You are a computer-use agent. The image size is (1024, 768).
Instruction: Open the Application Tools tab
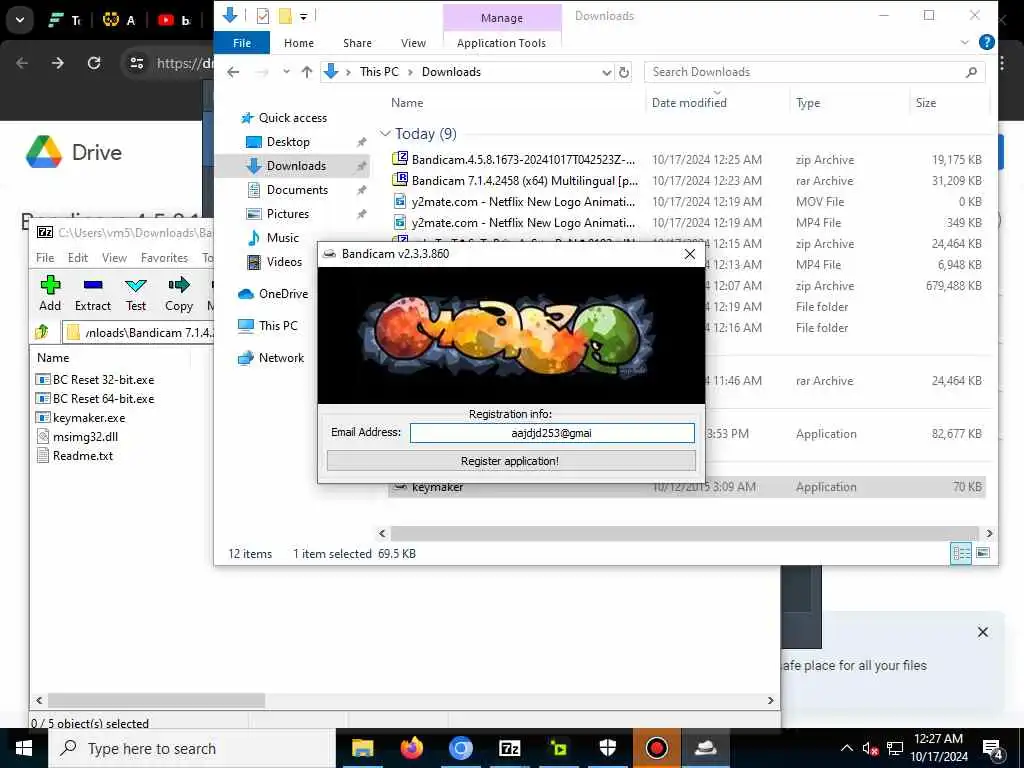coord(502,43)
